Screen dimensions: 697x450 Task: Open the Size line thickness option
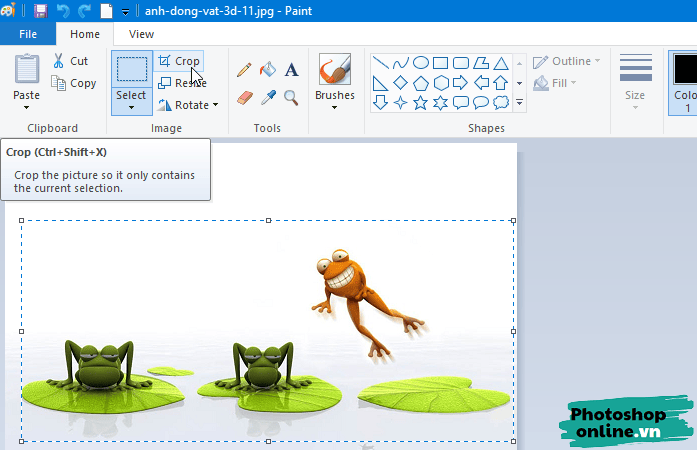pyautogui.click(x=635, y=79)
